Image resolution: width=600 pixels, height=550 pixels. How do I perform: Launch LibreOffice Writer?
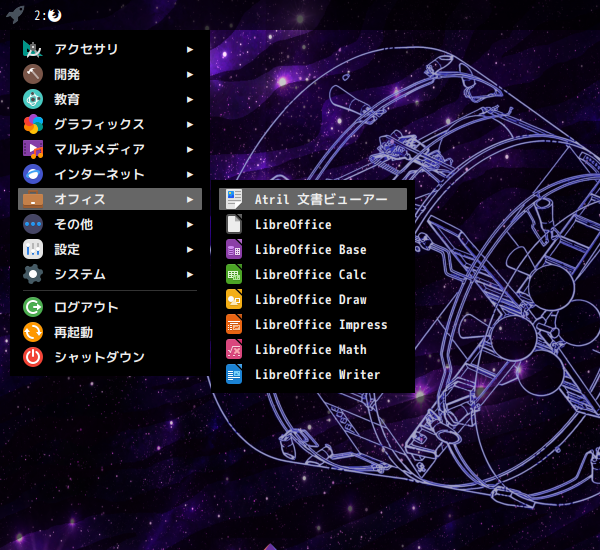tap(313, 374)
